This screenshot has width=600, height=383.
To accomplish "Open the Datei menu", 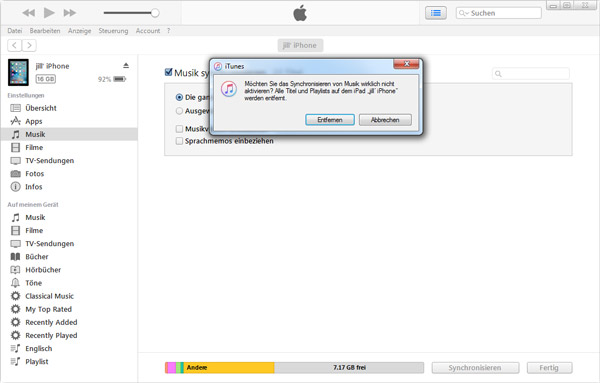I will pos(15,31).
